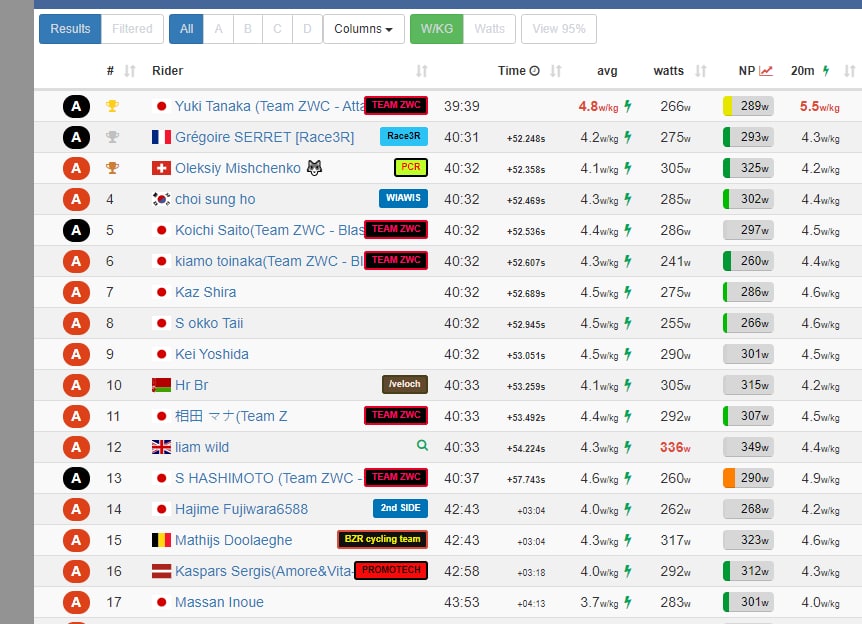Sort by Time column arrows
This screenshot has width=862, height=624.
point(556,71)
